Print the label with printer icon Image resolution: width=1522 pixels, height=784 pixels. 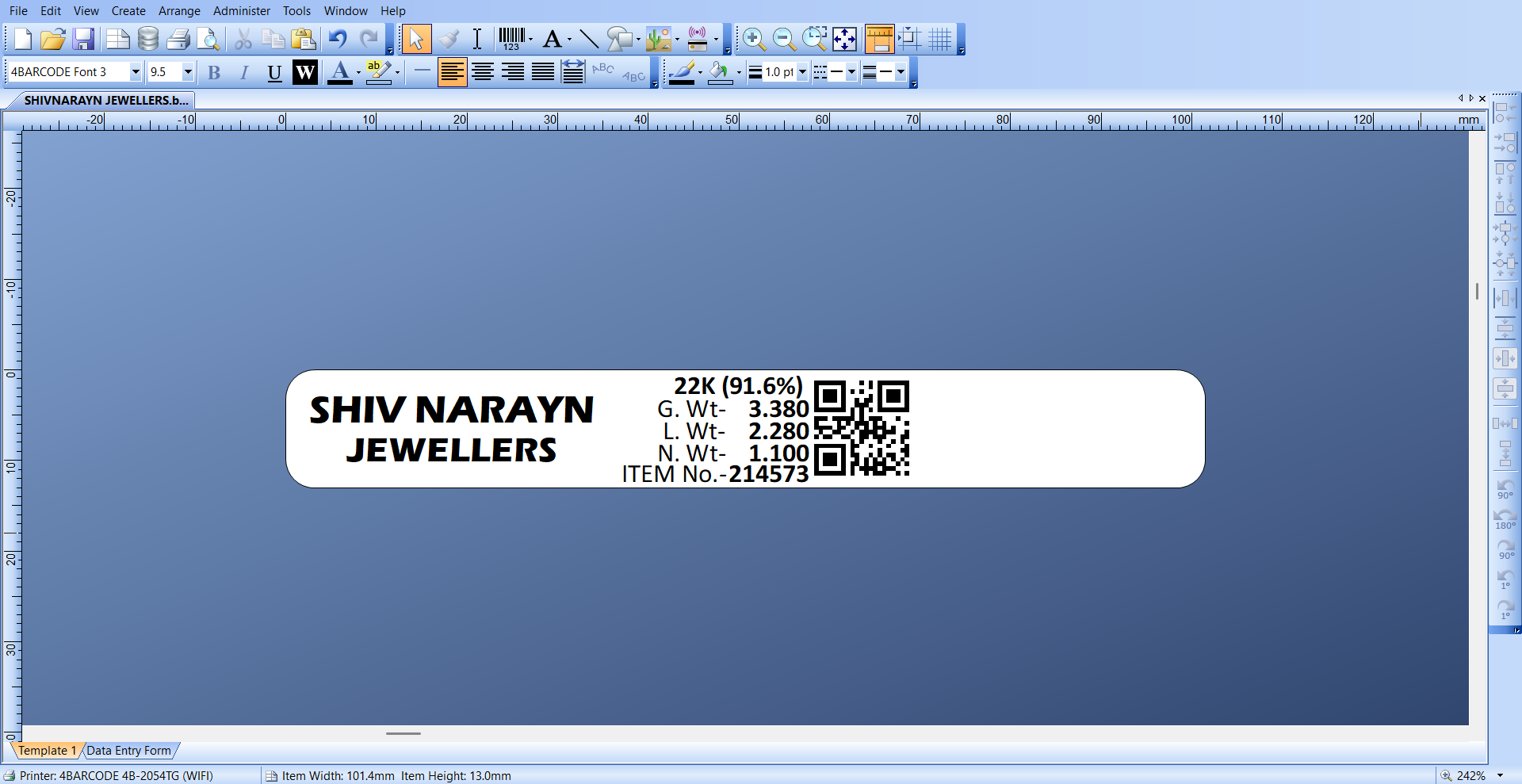click(x=178, y=39)
